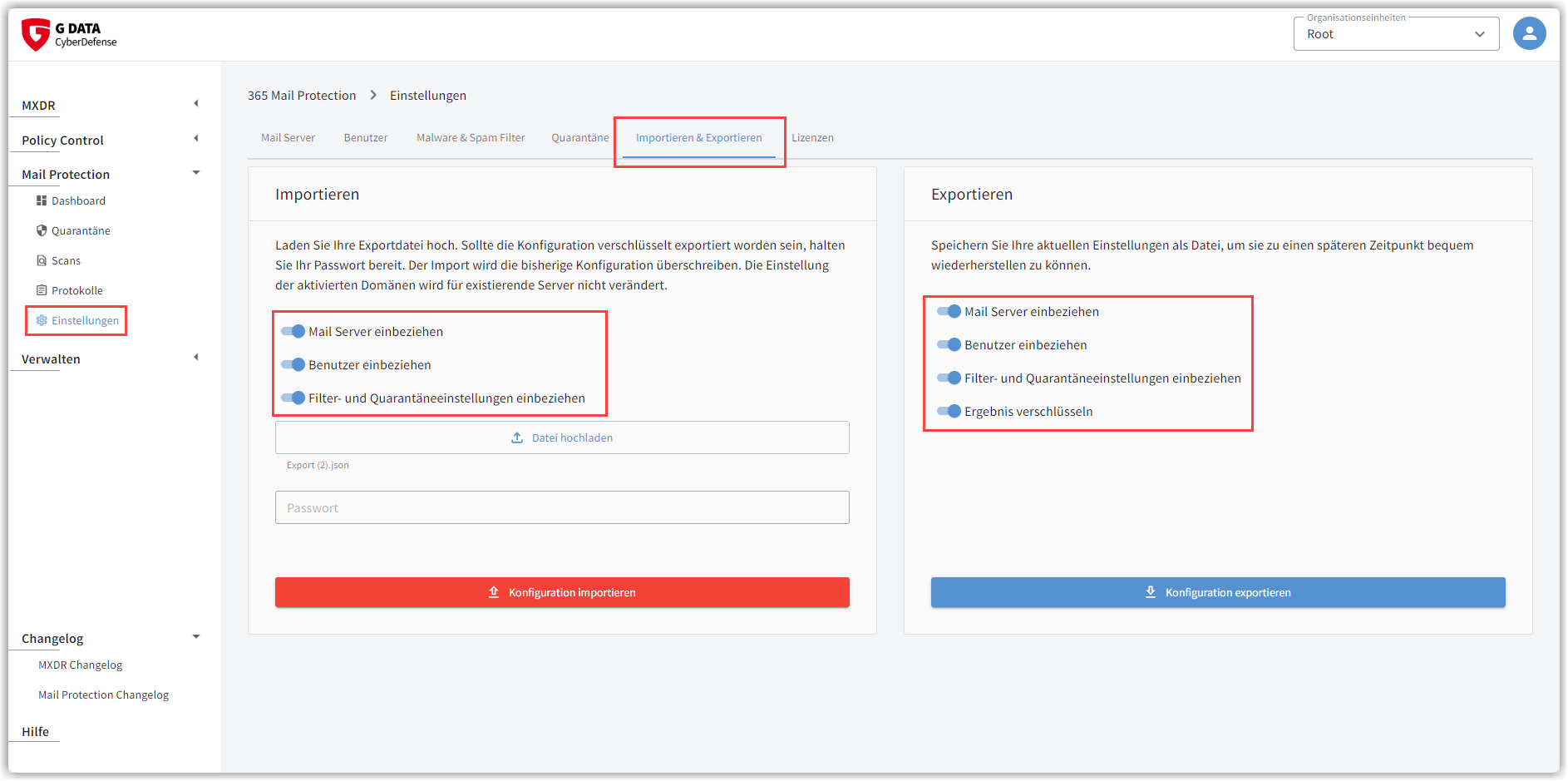Switch to the Lizenzen tab
Screen dimensions: 1568x781
pos(812,138)
